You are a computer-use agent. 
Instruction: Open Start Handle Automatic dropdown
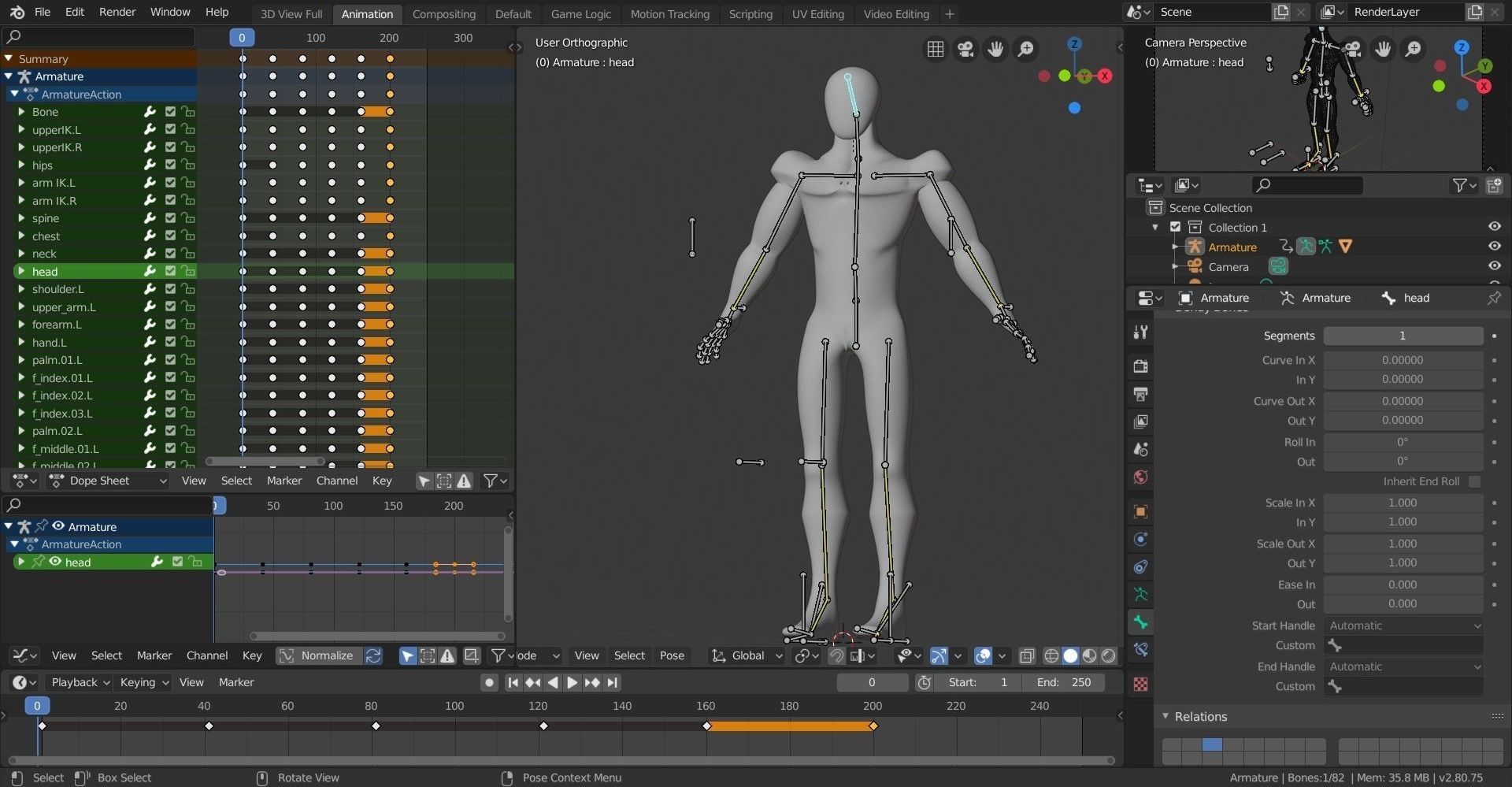[x=1404, y=626]
